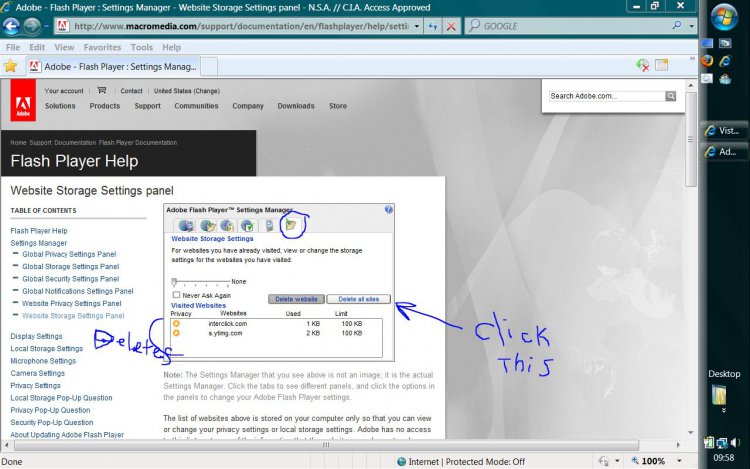This screenshot has width=750, height=469.
Task: Click Show Desktop quick launch icon
Action: pos(707,43)
